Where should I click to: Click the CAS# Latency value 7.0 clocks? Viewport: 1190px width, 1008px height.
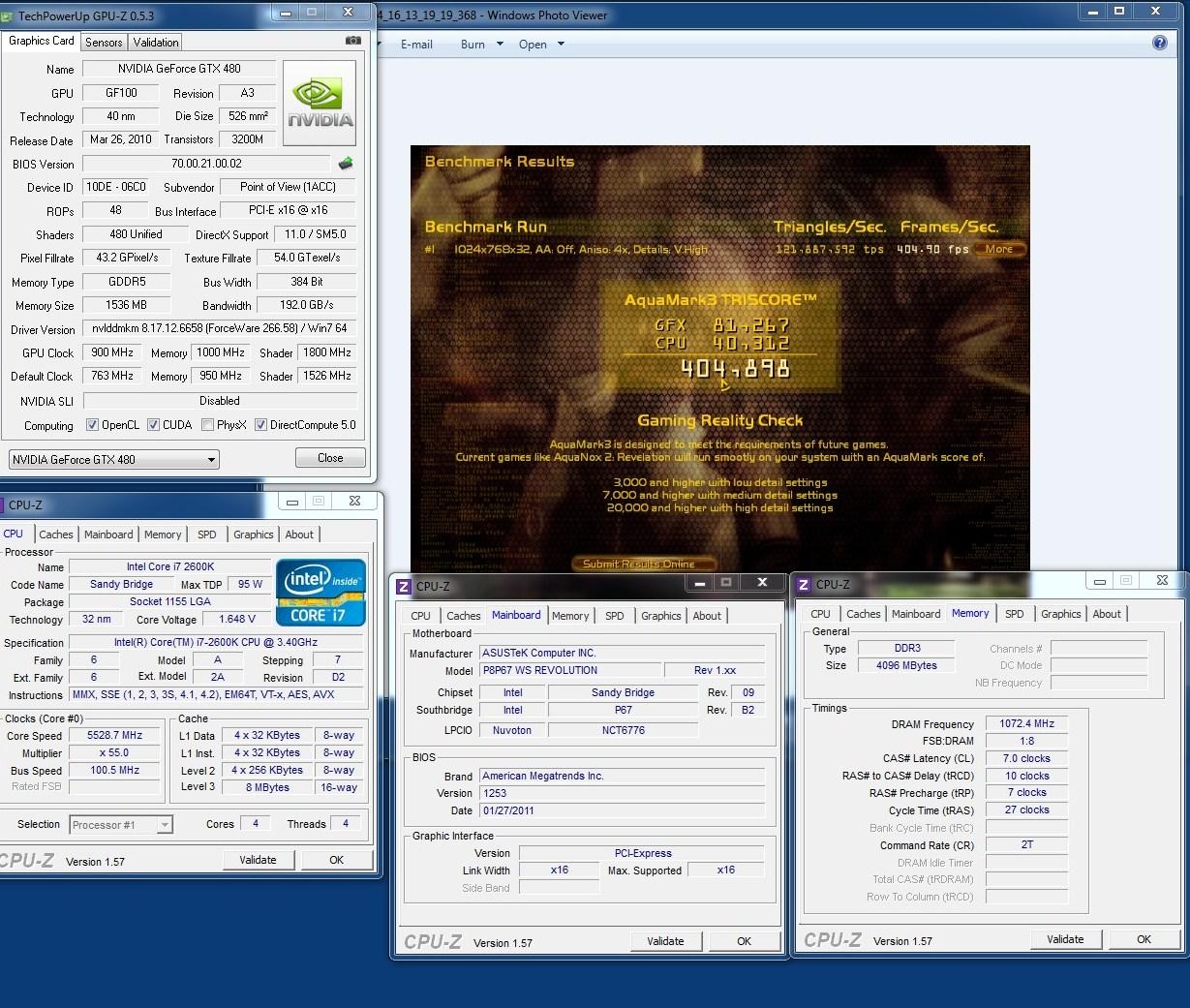1027,758
